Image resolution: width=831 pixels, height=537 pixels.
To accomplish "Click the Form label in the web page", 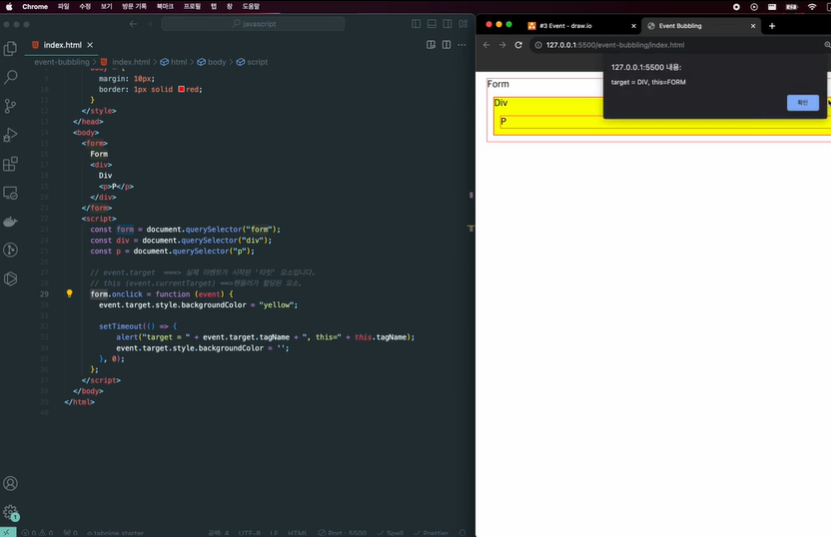I will tap(498, 84).
